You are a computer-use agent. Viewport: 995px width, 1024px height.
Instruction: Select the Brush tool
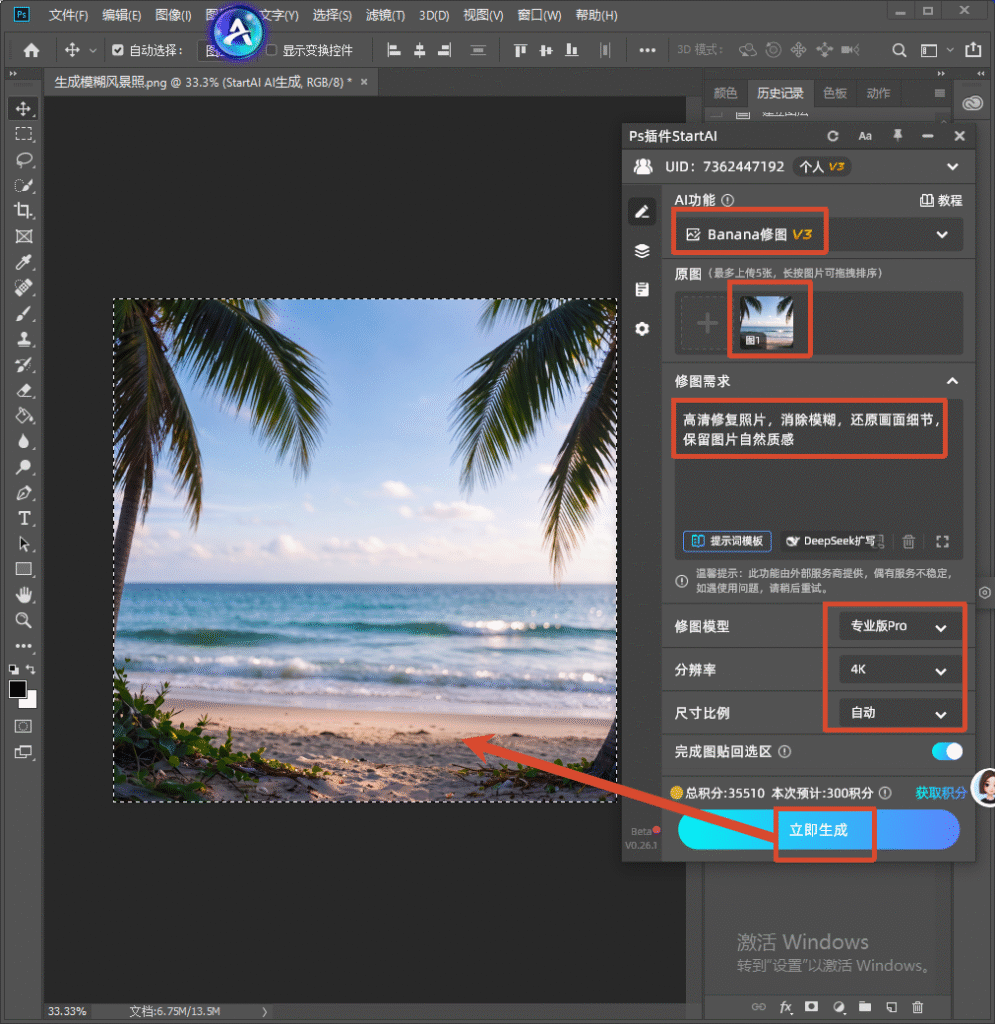[24, 313]
